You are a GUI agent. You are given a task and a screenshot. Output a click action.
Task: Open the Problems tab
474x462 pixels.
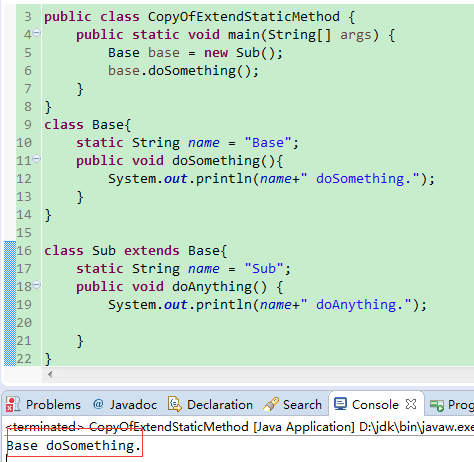44,405
